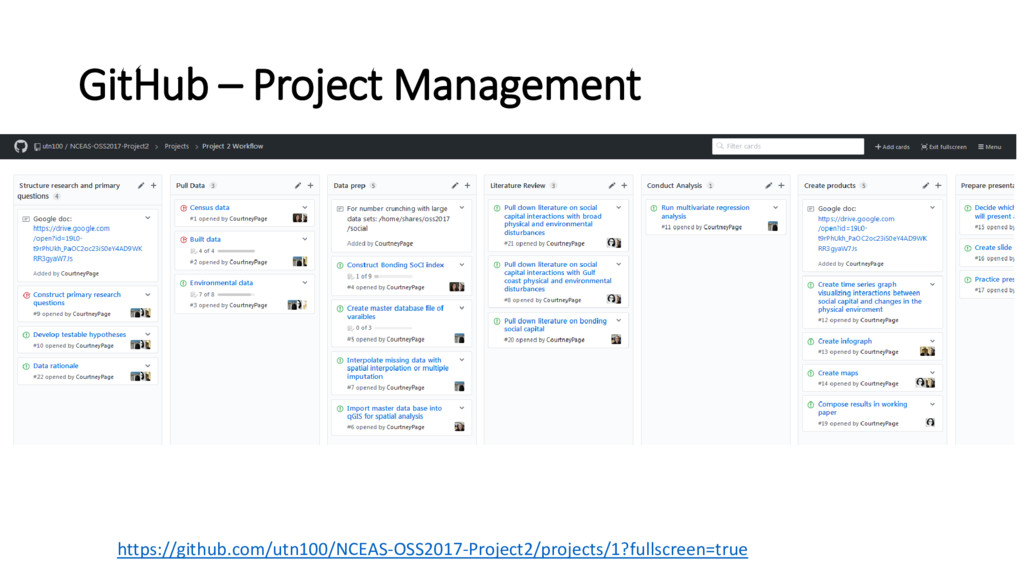
Task: Go to Projects breadcrumb
Action: [x=176, y=146]
